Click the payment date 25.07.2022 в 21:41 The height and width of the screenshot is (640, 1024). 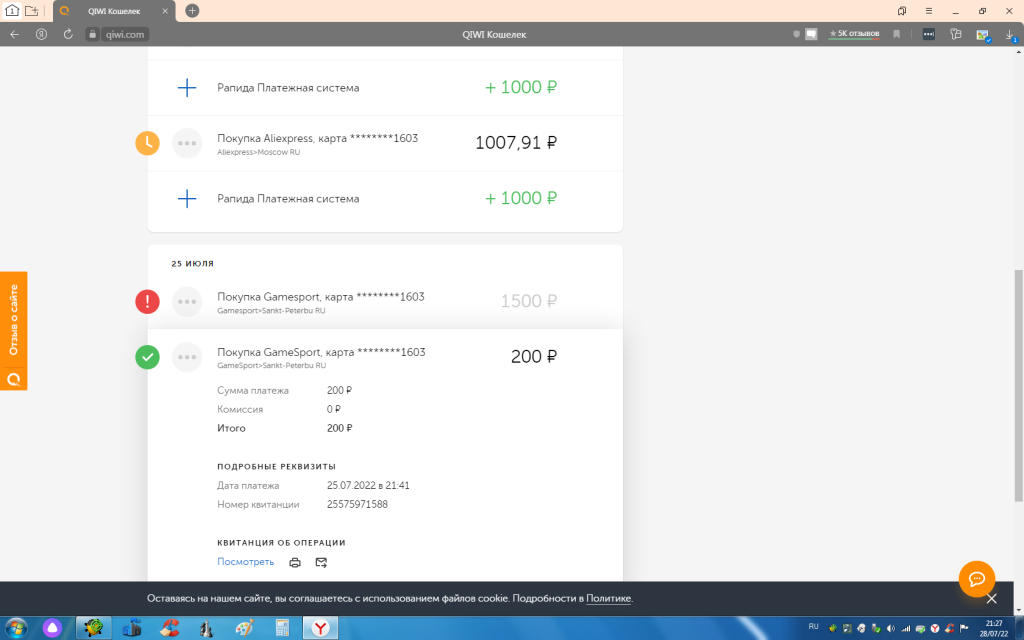[x=368, y=485]
